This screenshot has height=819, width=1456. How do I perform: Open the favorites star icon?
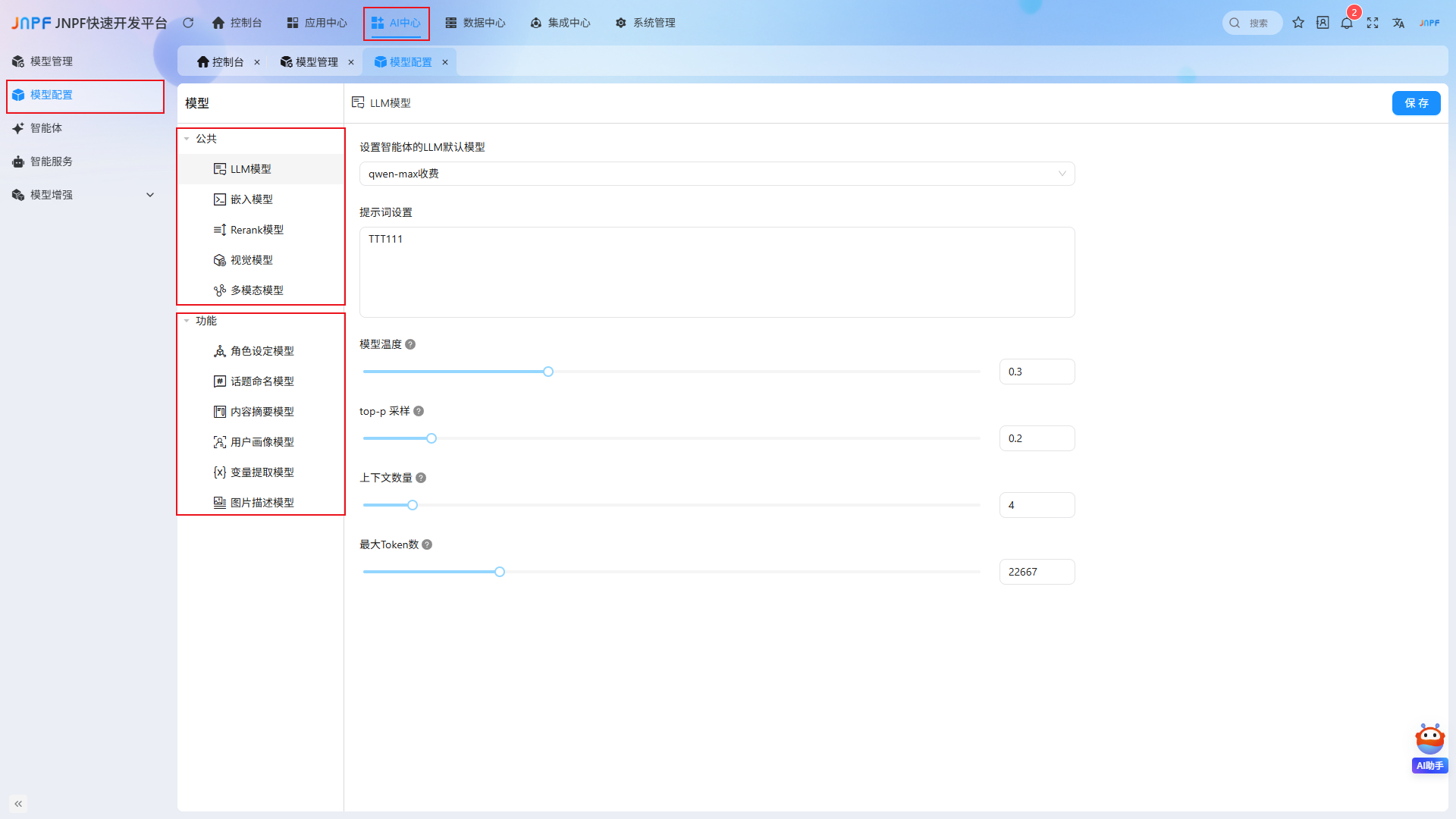(x=1298, y=23)
